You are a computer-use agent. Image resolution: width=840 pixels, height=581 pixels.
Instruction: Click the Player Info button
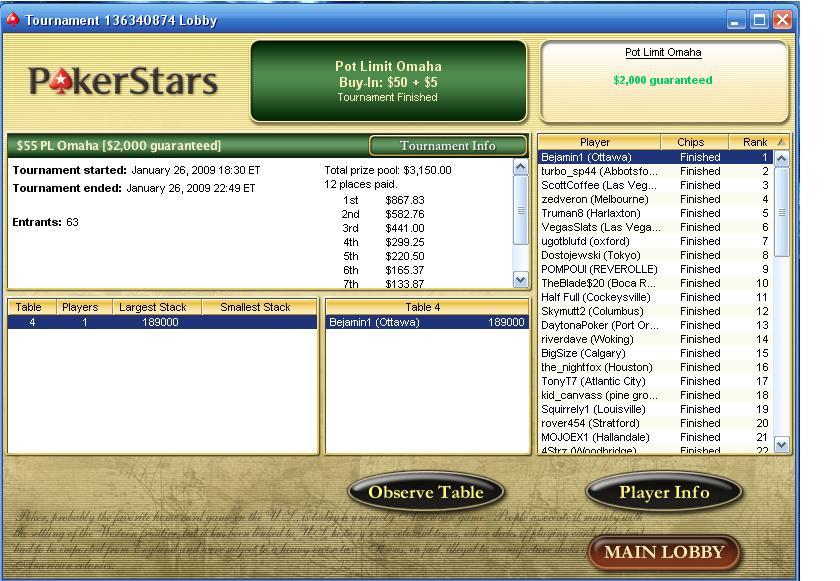click(664, 492)
